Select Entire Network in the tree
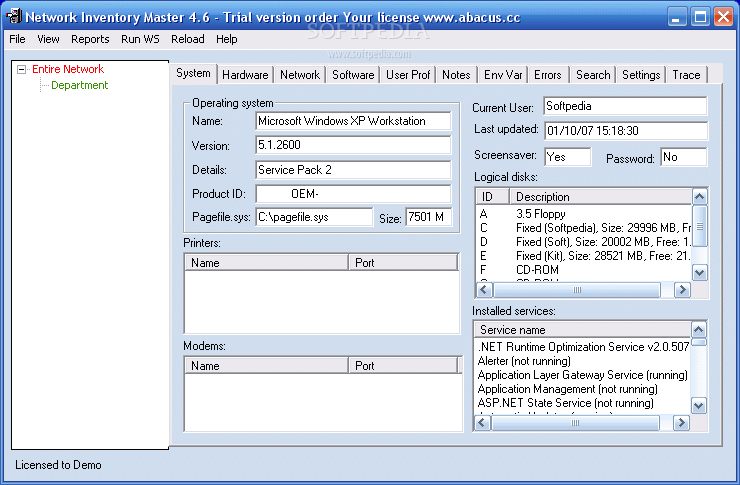Image resolution: width=740 pixels, height=485 pixels. pyautogui.click(x=68, y=69)
